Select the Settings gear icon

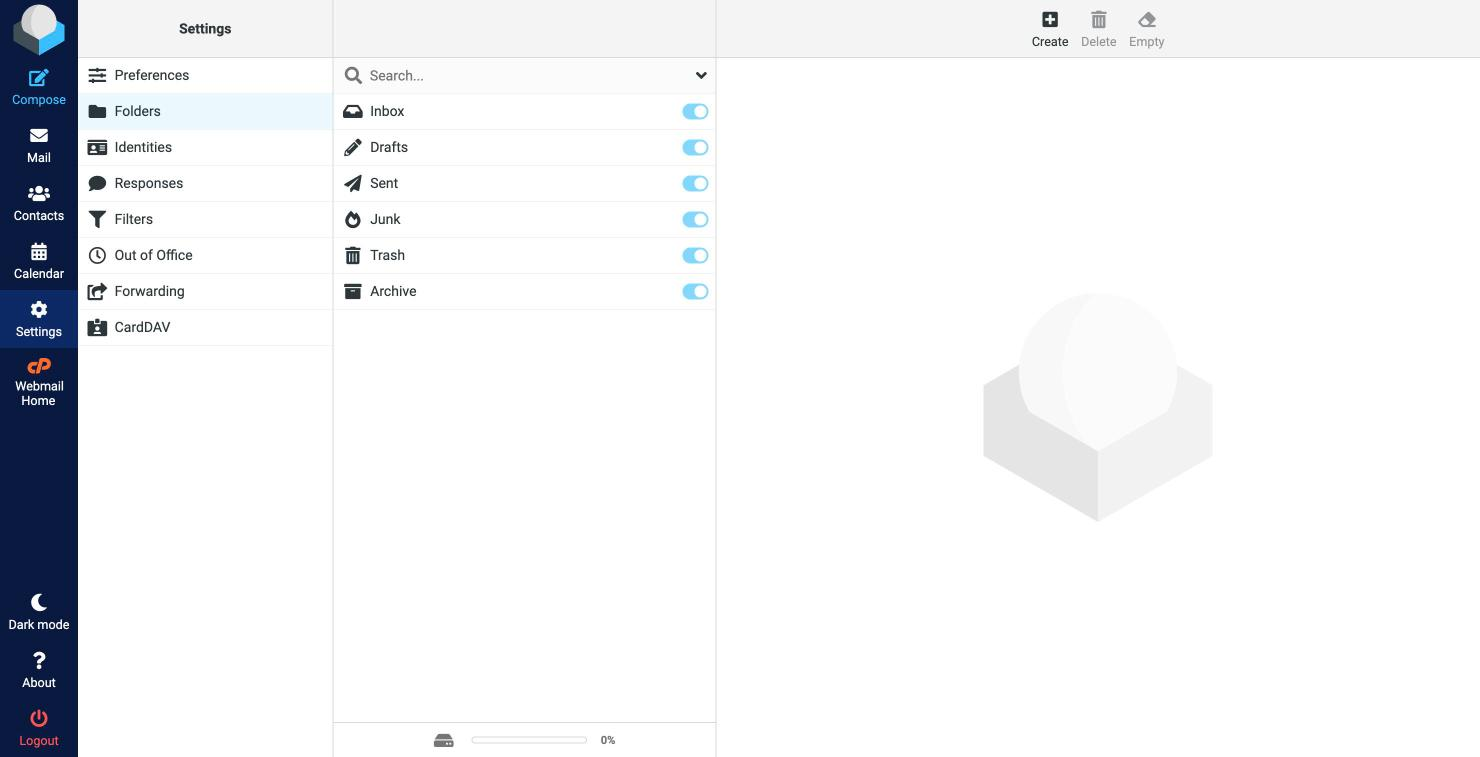[39, 310]
